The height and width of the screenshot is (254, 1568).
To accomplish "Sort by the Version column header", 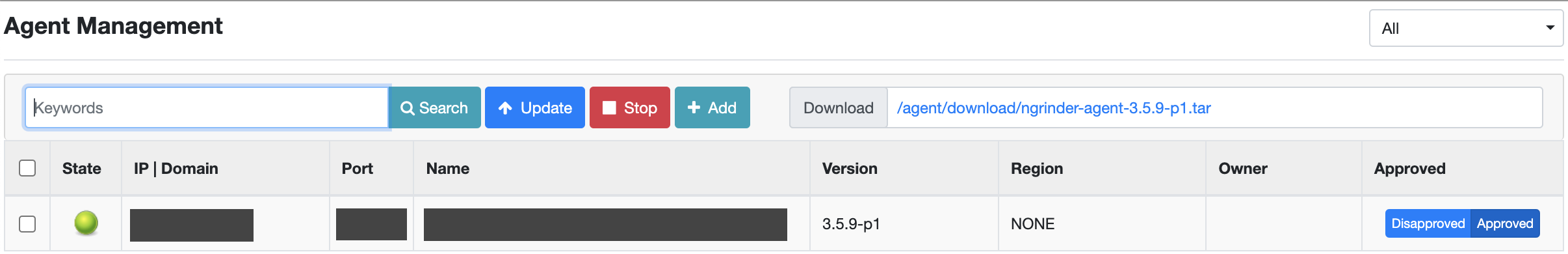I will click(850, 169).
